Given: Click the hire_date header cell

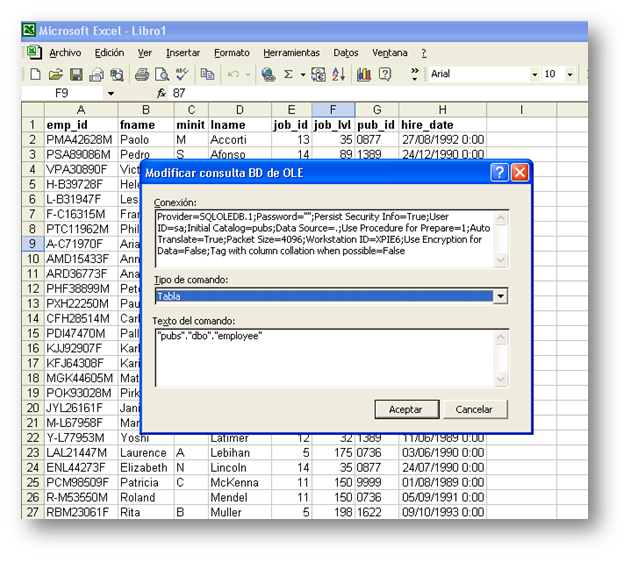Looking at the screenshot, I should click(x=442, y=125).
